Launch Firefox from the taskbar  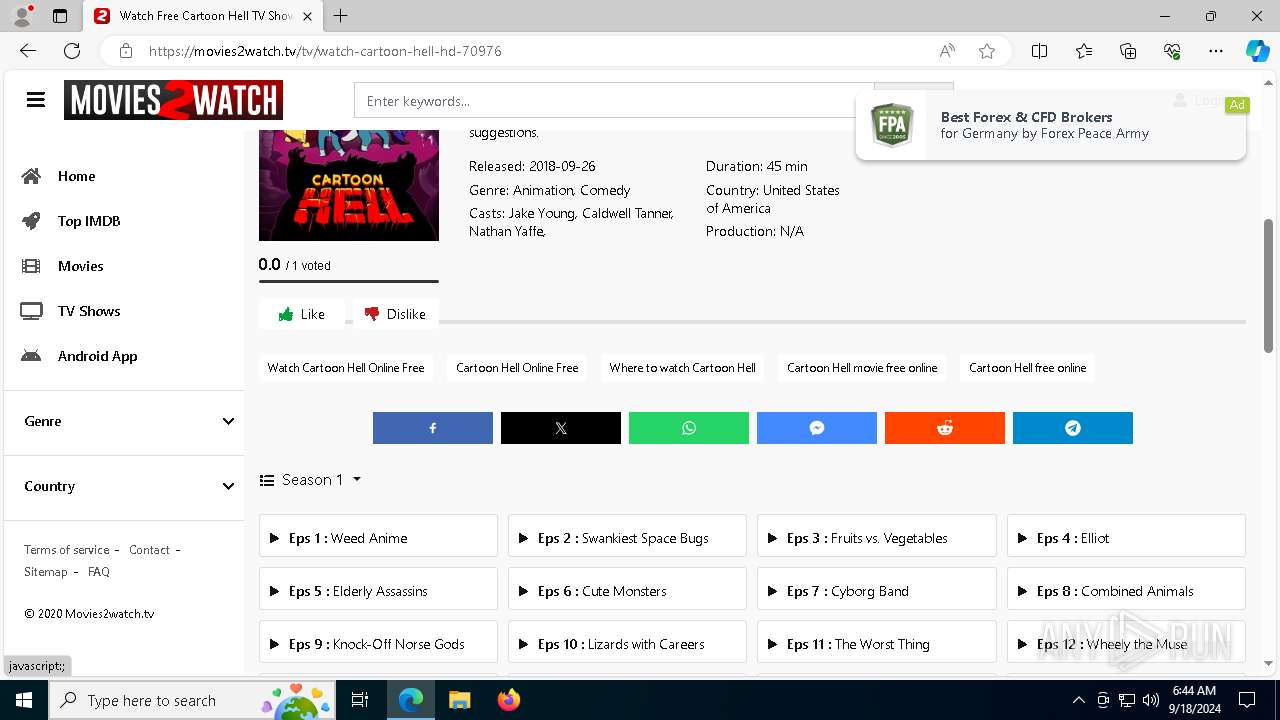click(x=509, y=700)
